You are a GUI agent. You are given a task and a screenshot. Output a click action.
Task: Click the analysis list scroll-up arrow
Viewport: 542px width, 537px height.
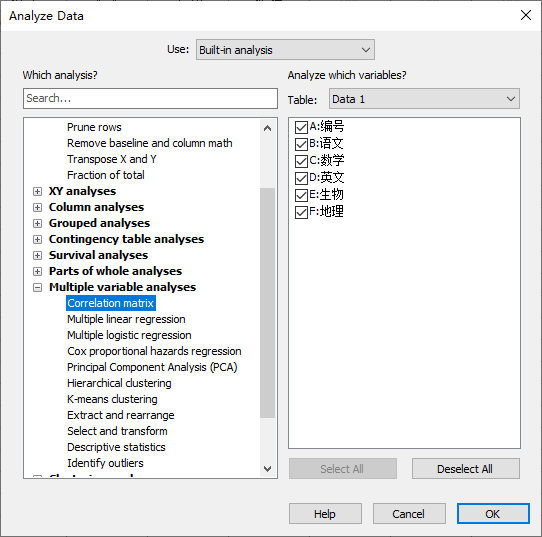[267, 128]
